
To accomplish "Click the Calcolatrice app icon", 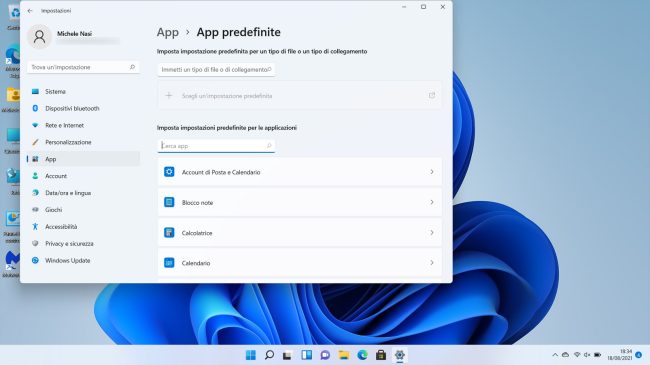I will pyautogui.click(x=169, y=232).
